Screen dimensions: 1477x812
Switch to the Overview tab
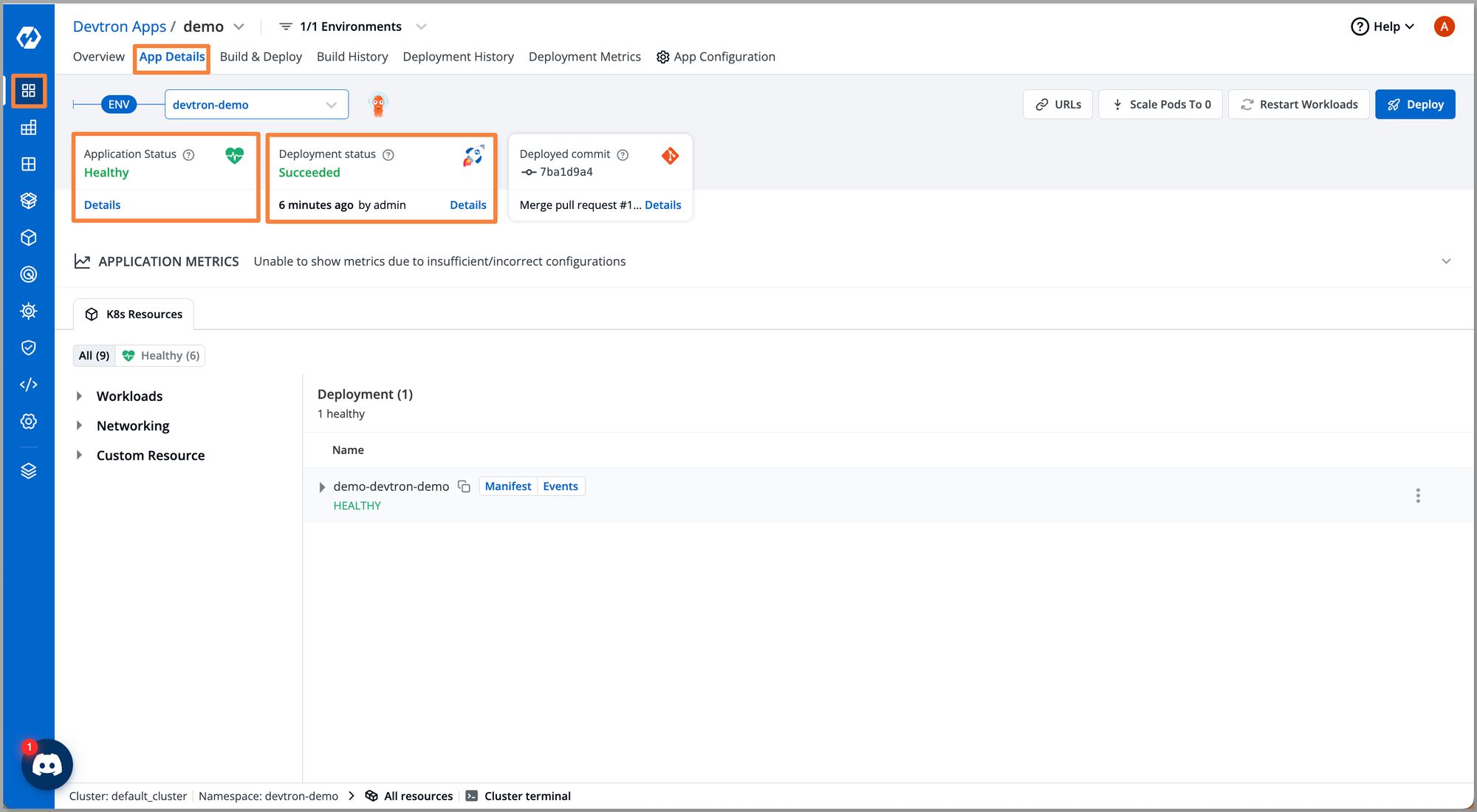coord(98,57)
